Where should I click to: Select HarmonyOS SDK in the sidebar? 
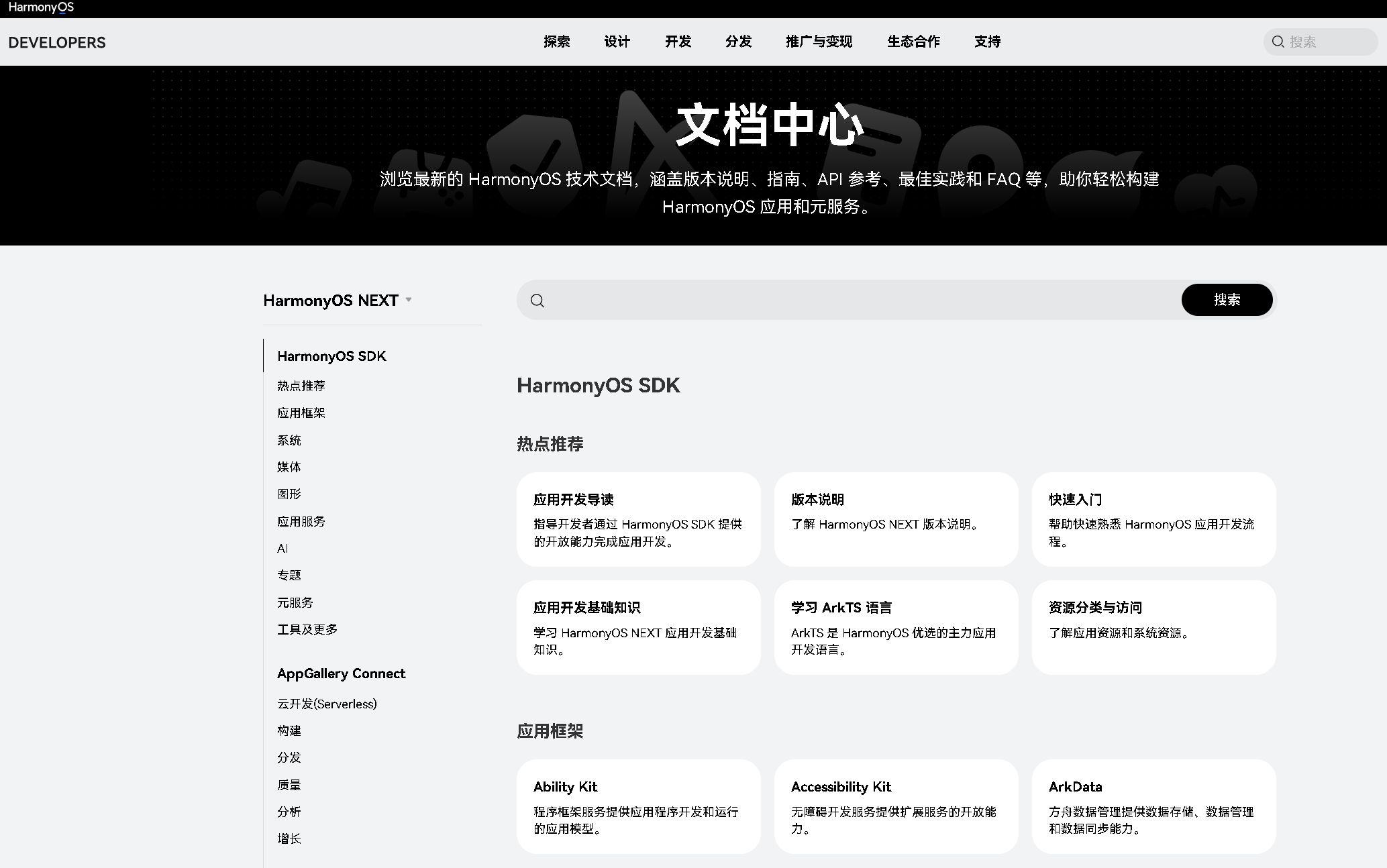[331, 356]
